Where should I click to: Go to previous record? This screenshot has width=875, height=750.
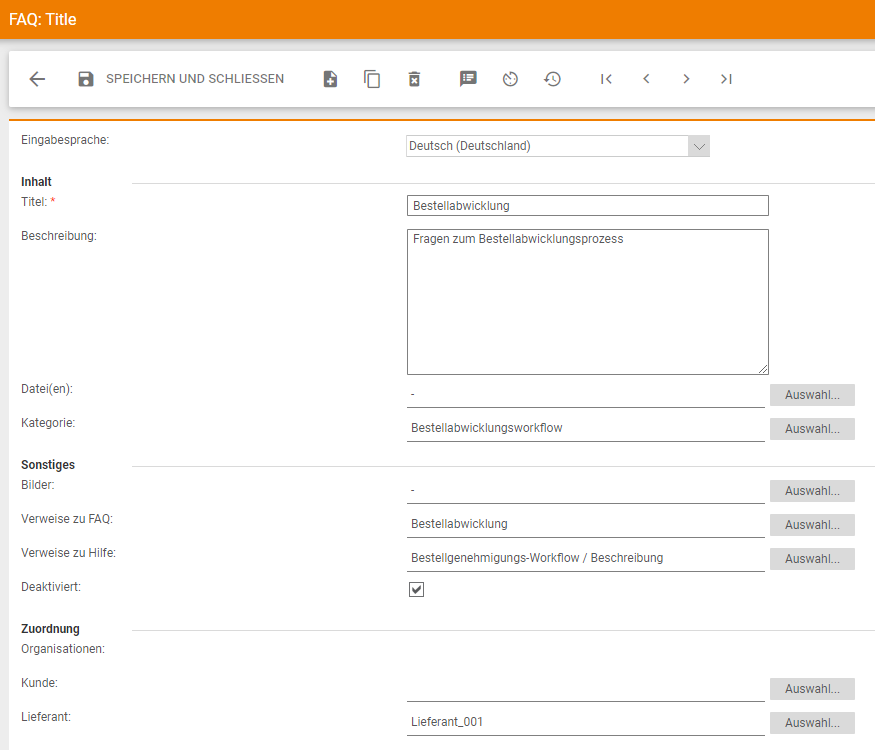coord(646,79)
